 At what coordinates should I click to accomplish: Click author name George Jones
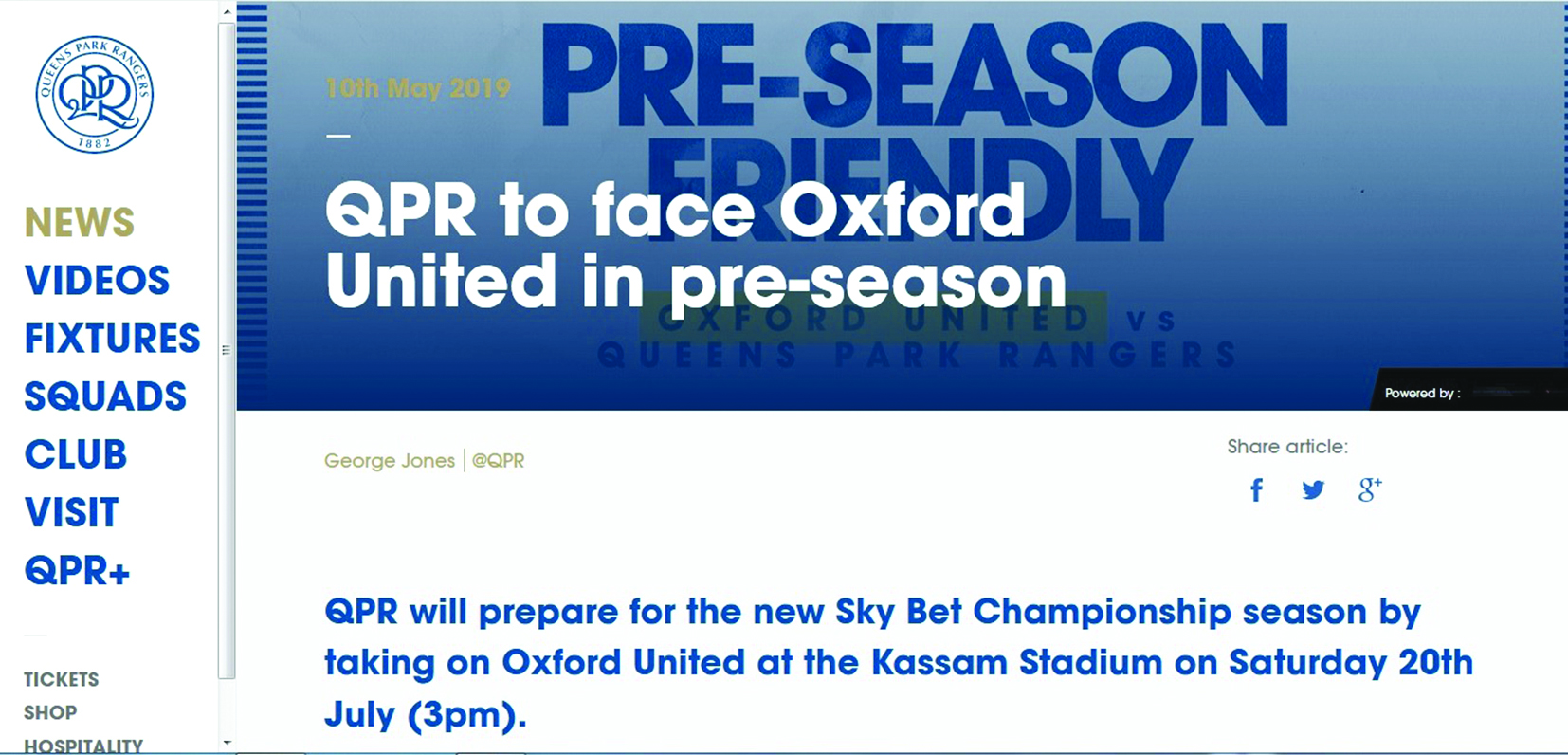click(x=389, y=461)
